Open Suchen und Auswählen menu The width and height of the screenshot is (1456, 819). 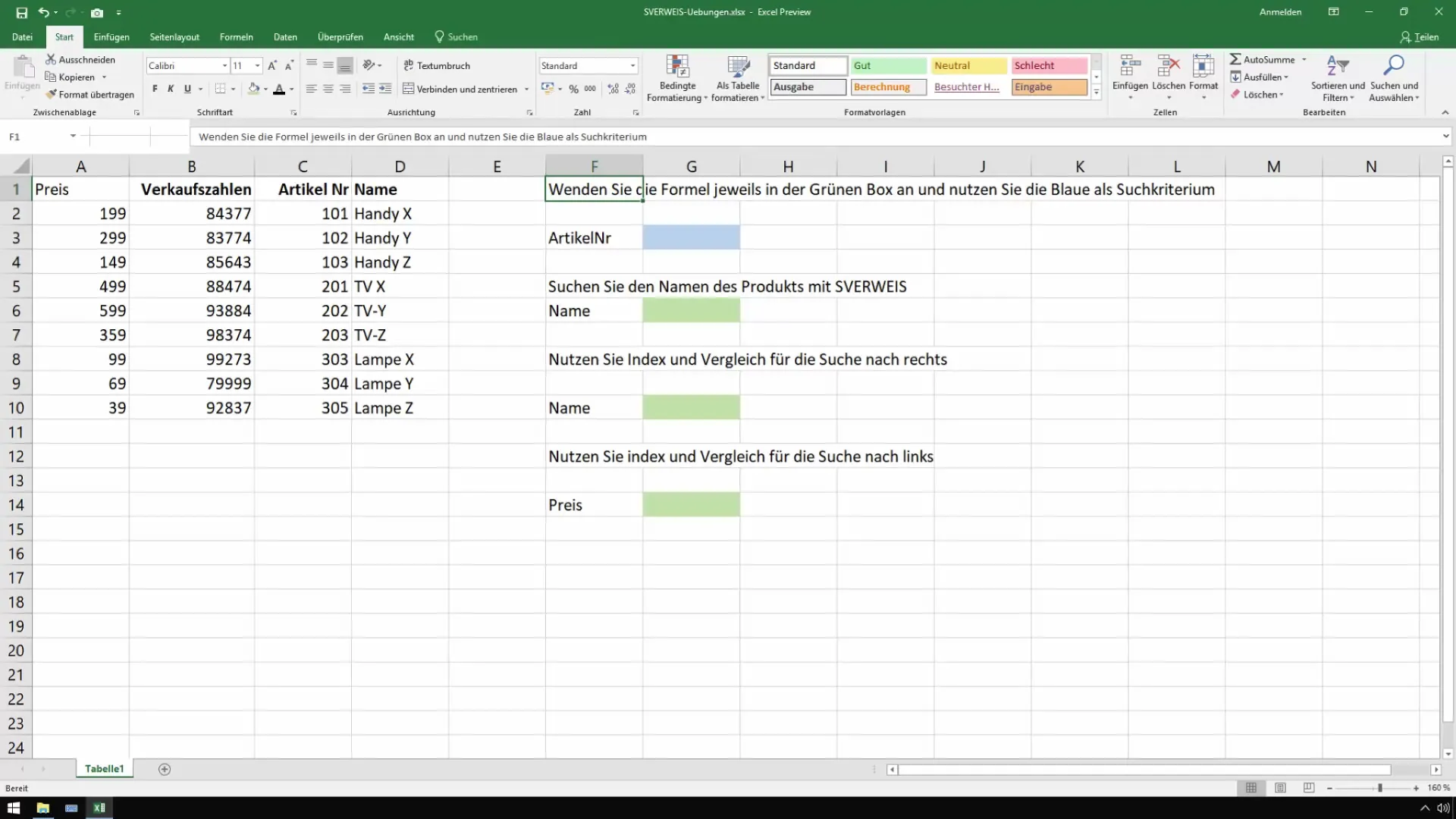1394,78
